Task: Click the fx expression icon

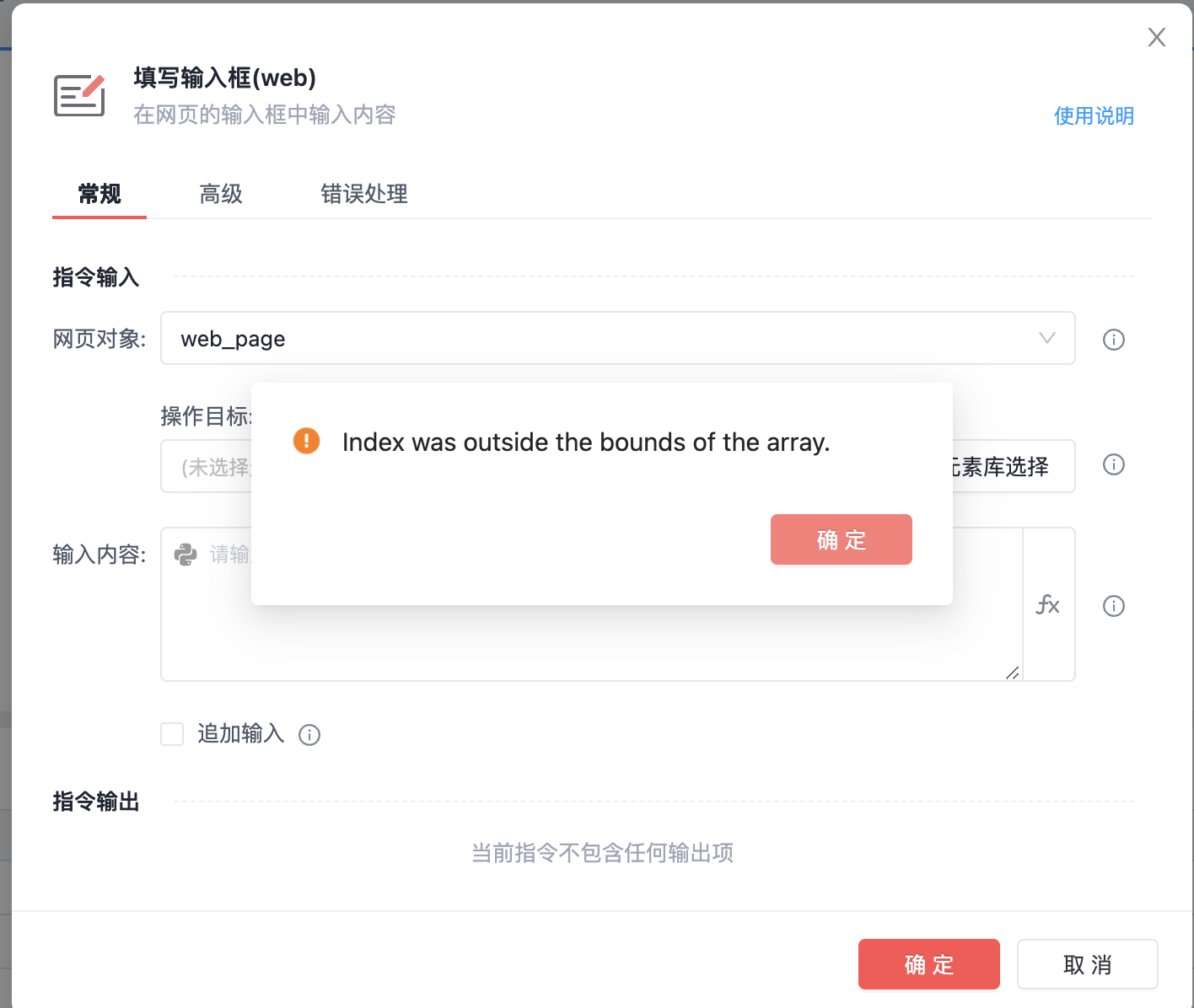Action: (1048, 604)
